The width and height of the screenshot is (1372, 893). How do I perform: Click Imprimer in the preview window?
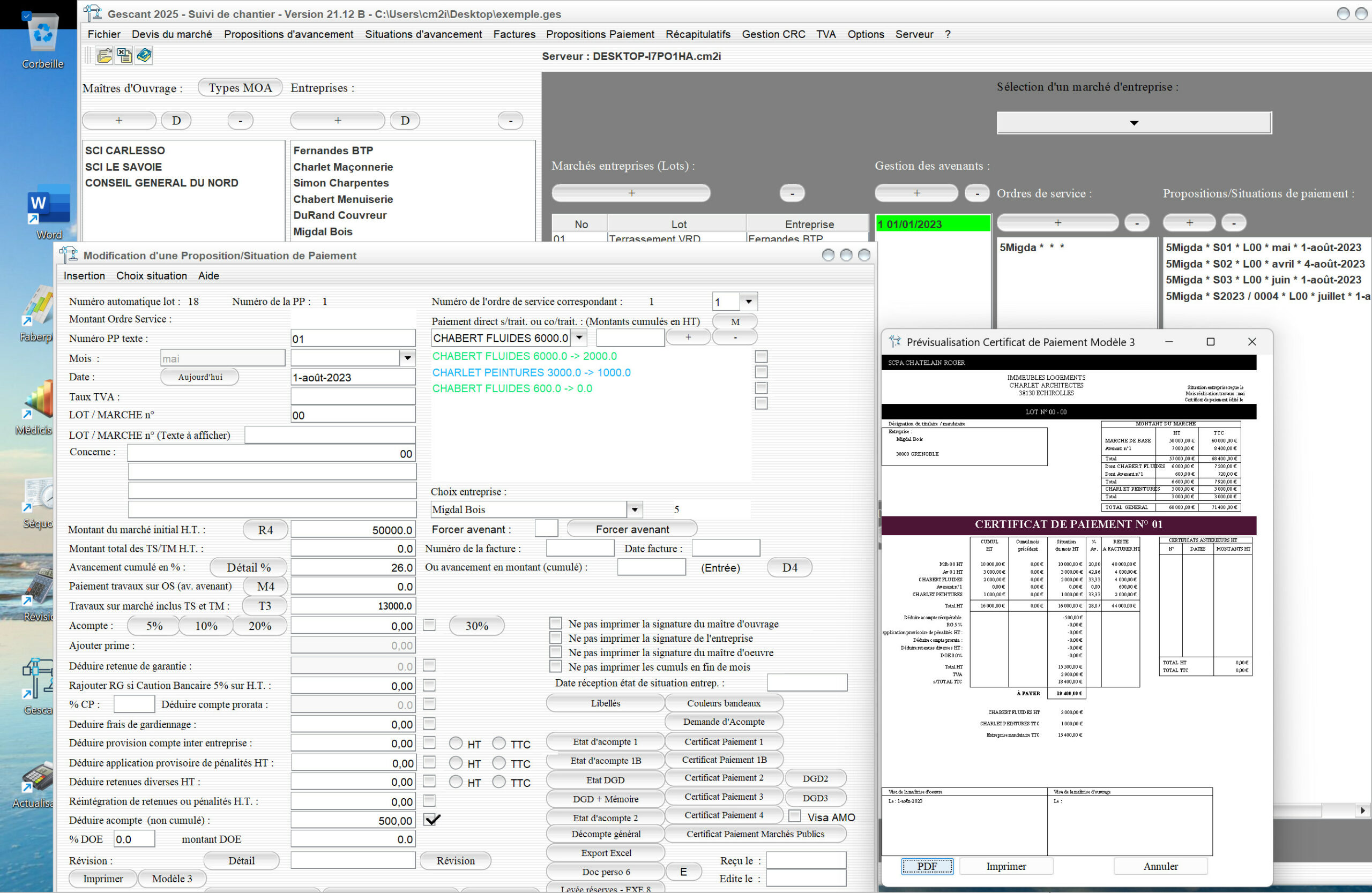(1006, 866)
